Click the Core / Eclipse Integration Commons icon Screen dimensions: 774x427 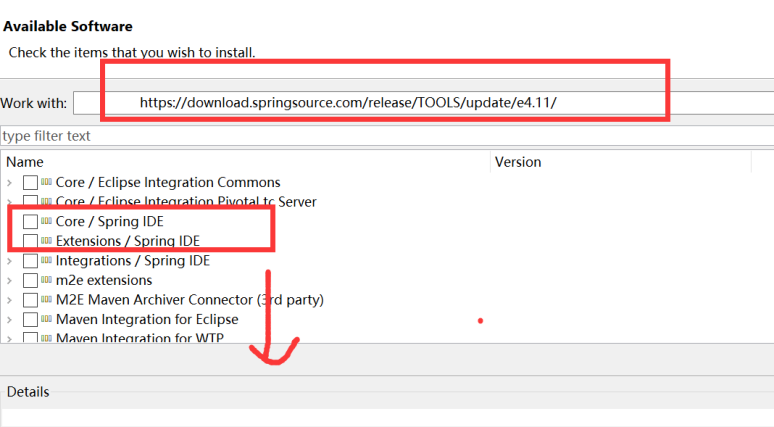click(47, 183)
